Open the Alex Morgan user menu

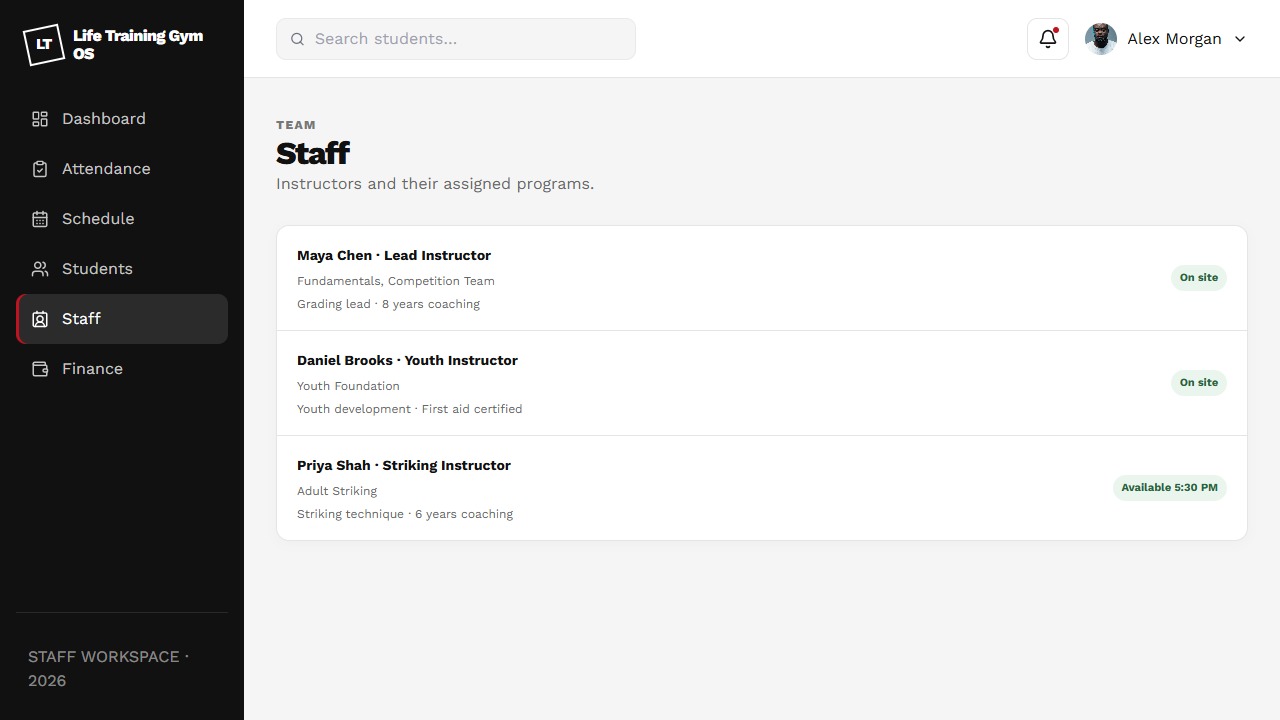pyautogui.click(x=1166, y=39)
